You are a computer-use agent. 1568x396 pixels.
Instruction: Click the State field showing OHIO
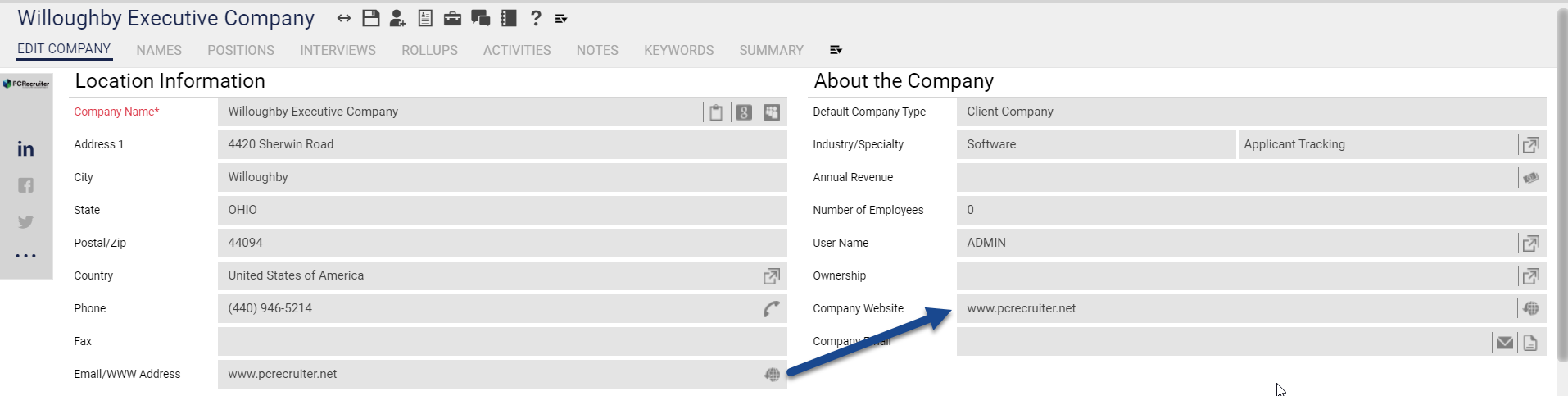pos(502,210)
